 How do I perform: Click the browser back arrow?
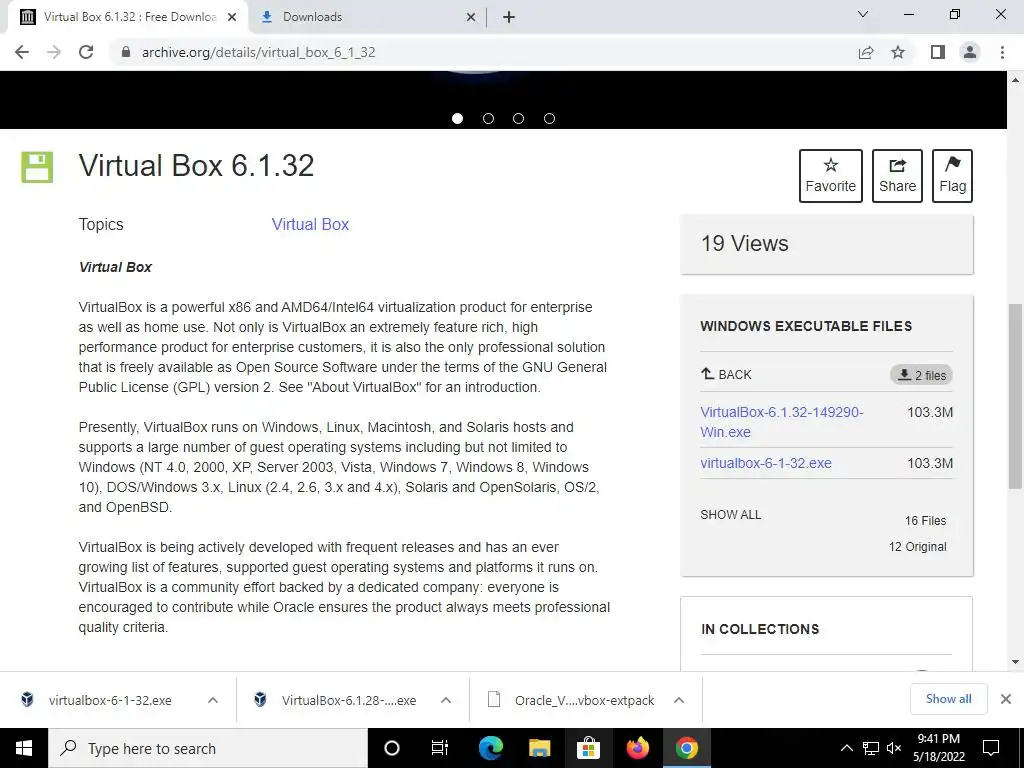pyautogui.click(x=22, y=52)
